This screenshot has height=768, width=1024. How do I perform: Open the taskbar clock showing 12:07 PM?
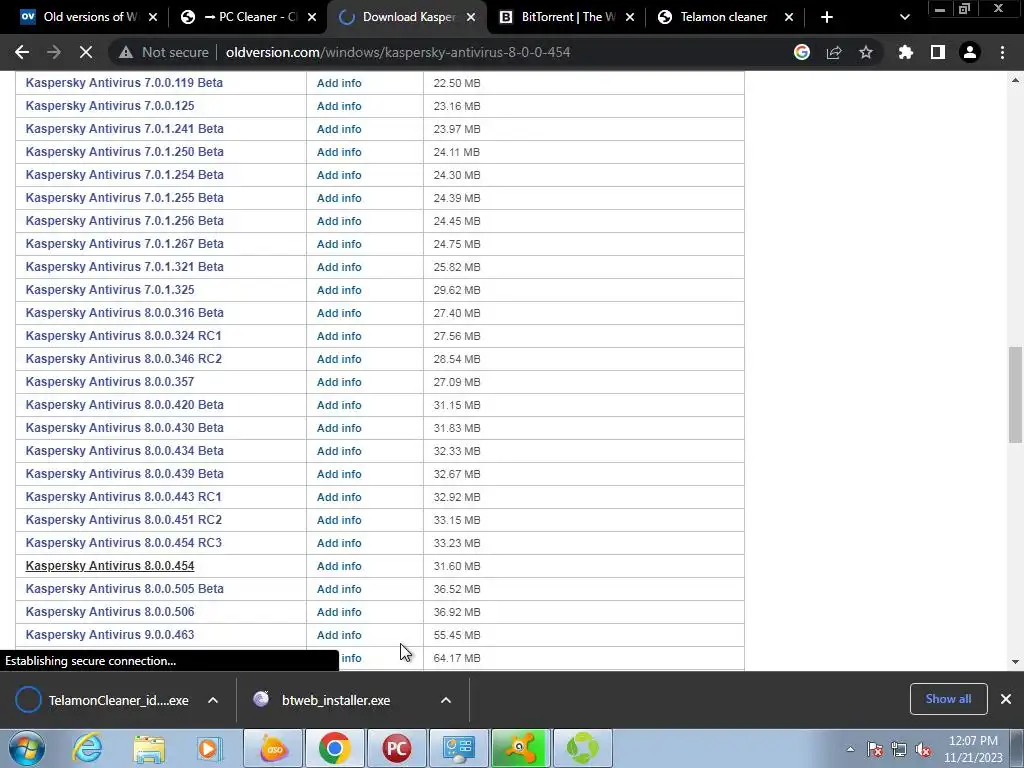tap(973, 749)
